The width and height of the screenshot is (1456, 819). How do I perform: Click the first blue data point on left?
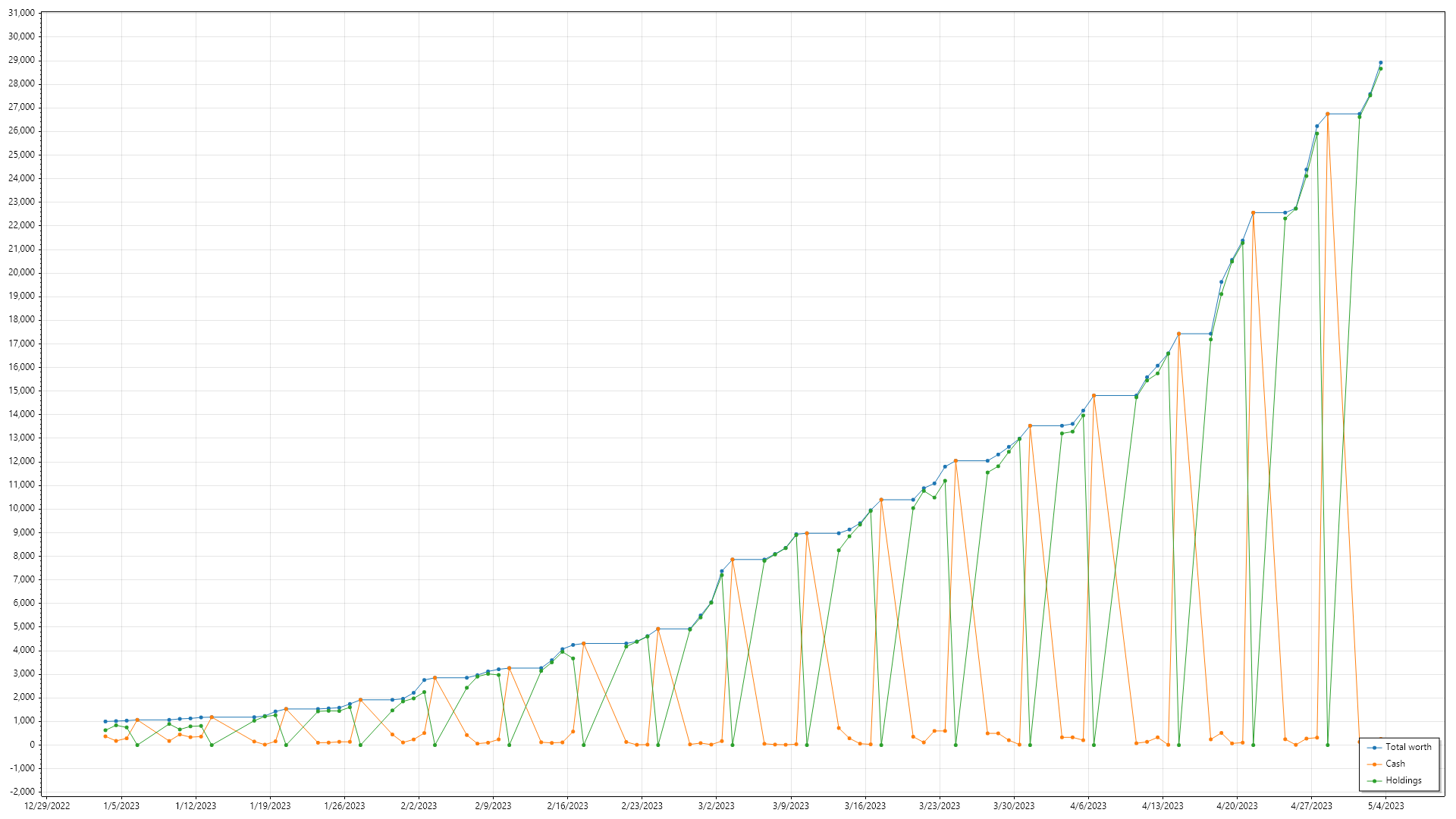click(105, 721)
